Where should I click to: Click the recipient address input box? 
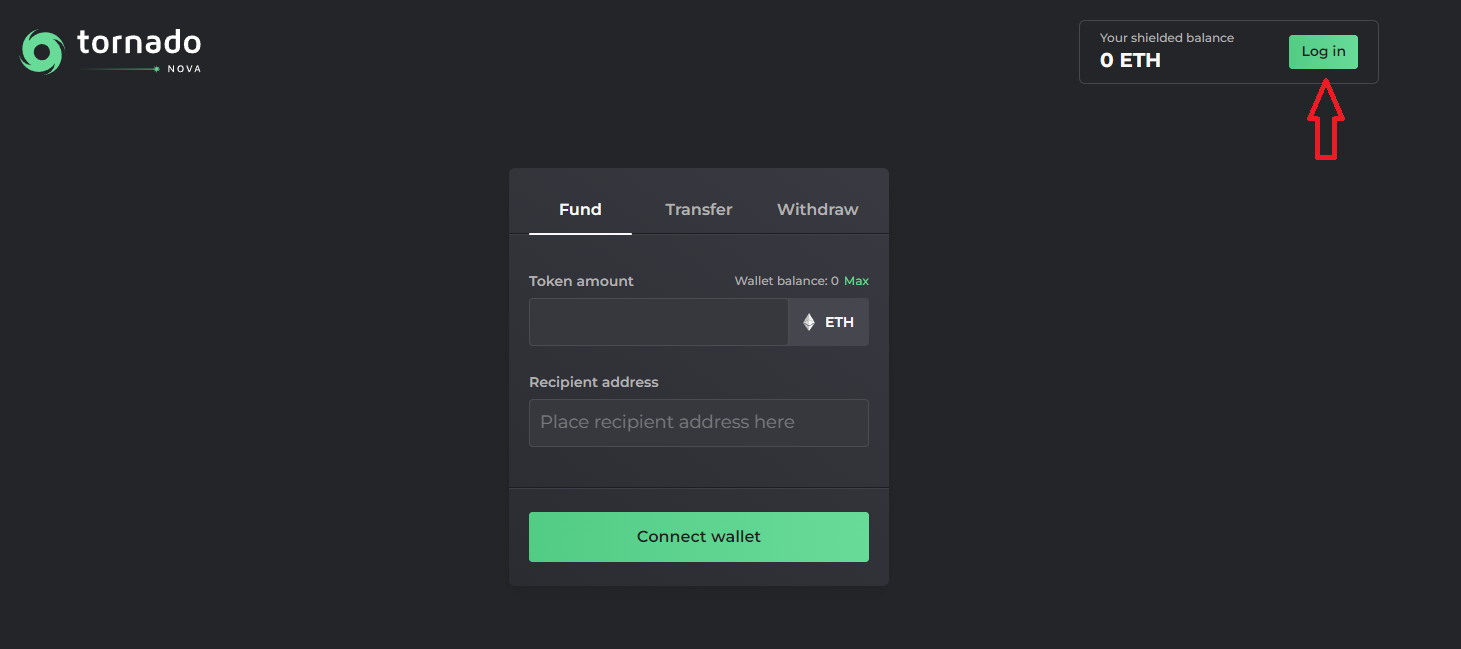click(698, 422)
